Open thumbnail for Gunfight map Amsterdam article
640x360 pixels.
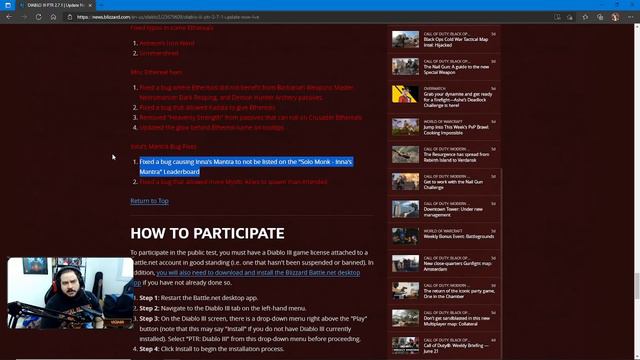(405, 264)
